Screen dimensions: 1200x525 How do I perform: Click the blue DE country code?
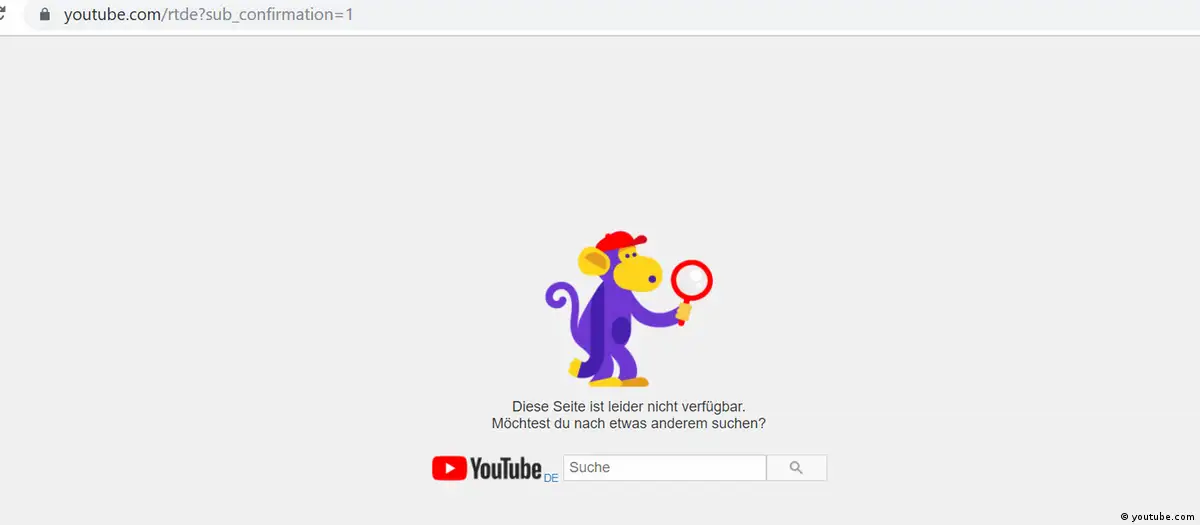[551, 478]
